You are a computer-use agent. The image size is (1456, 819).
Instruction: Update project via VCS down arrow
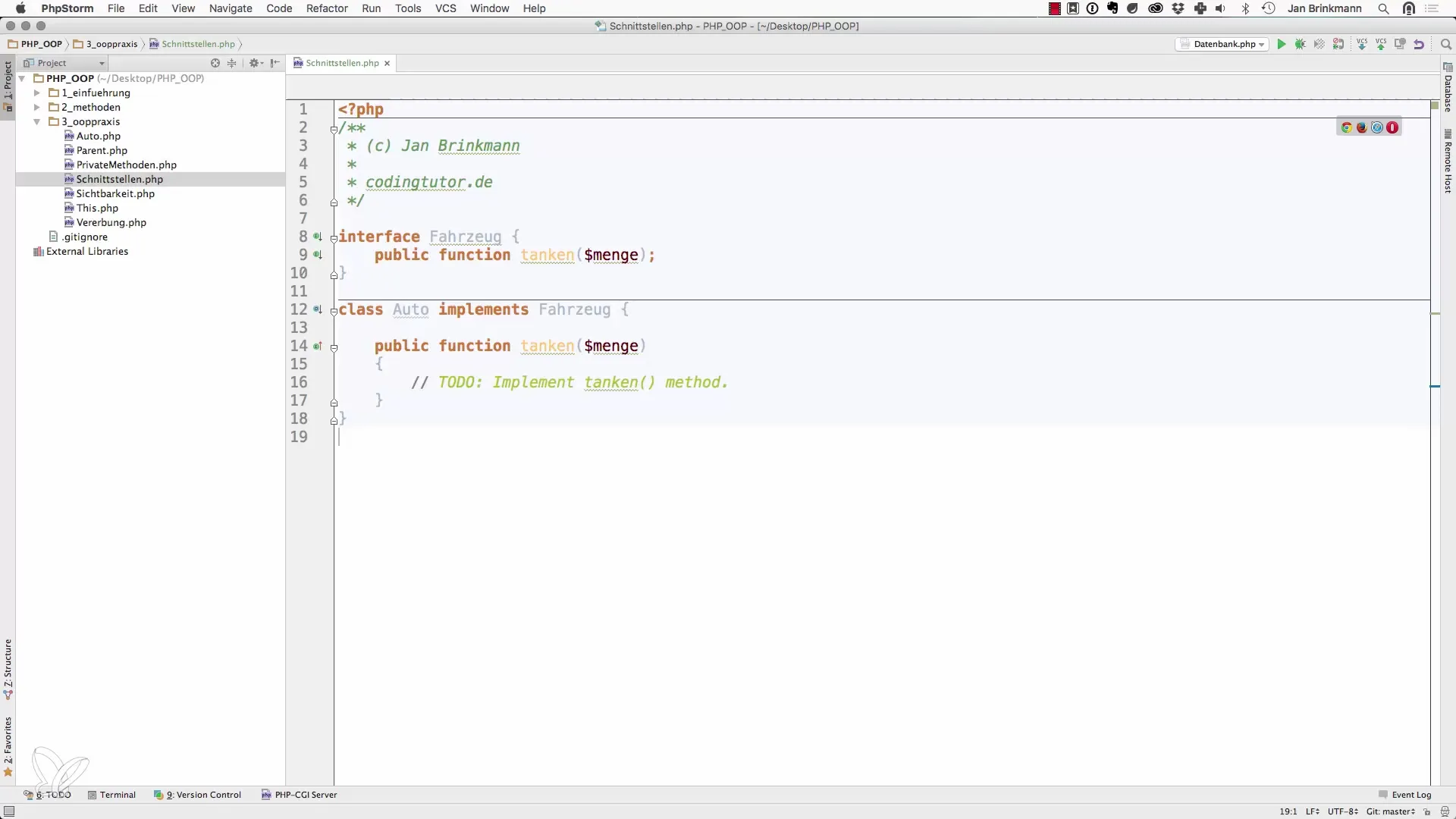(x=1362, y=44)
